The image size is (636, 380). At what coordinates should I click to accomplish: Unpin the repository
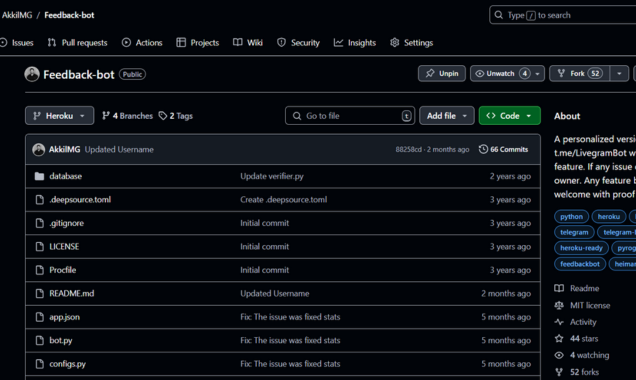point(442,73)
